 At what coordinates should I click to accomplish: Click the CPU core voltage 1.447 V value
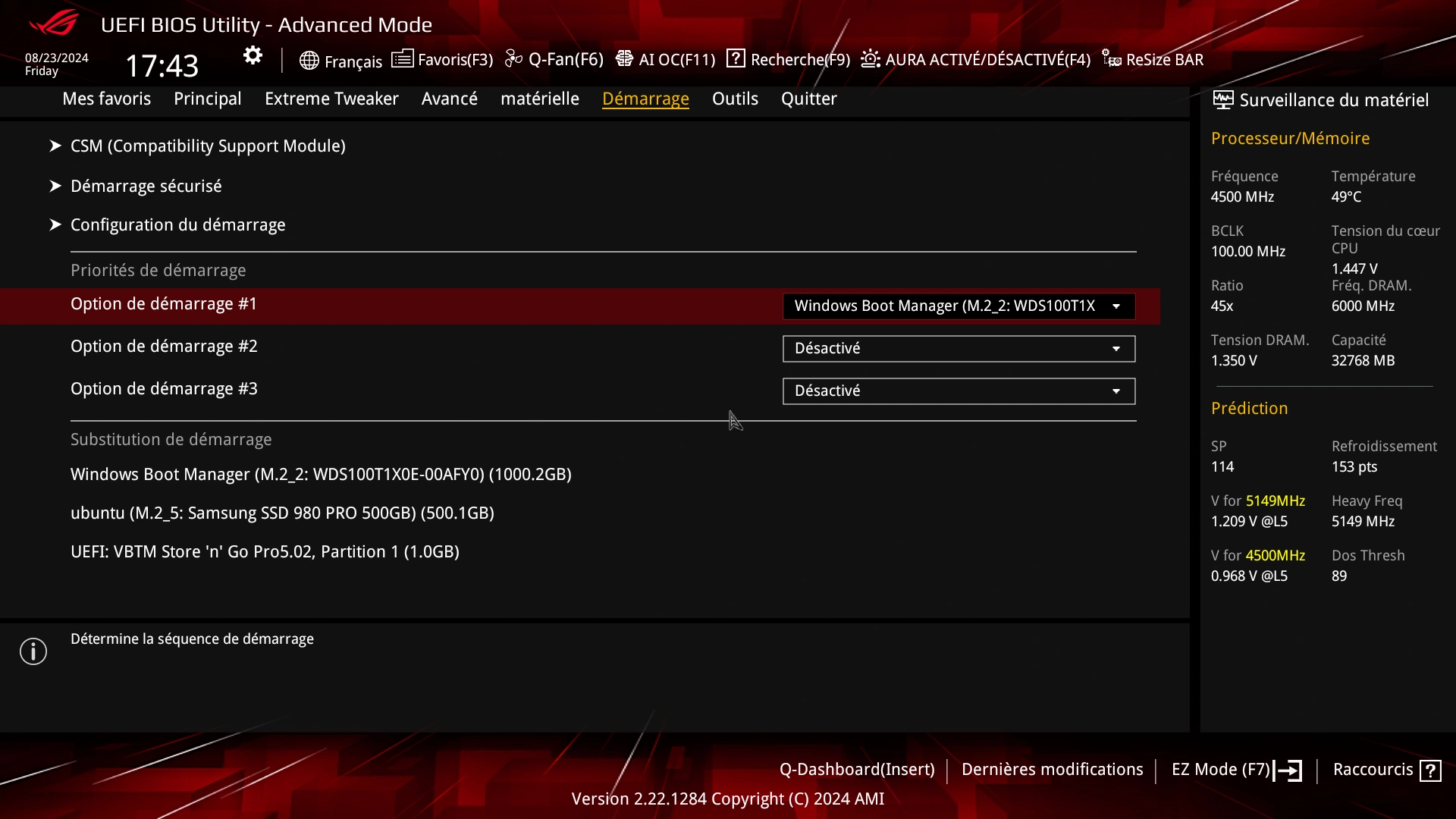coord(1354,269)
